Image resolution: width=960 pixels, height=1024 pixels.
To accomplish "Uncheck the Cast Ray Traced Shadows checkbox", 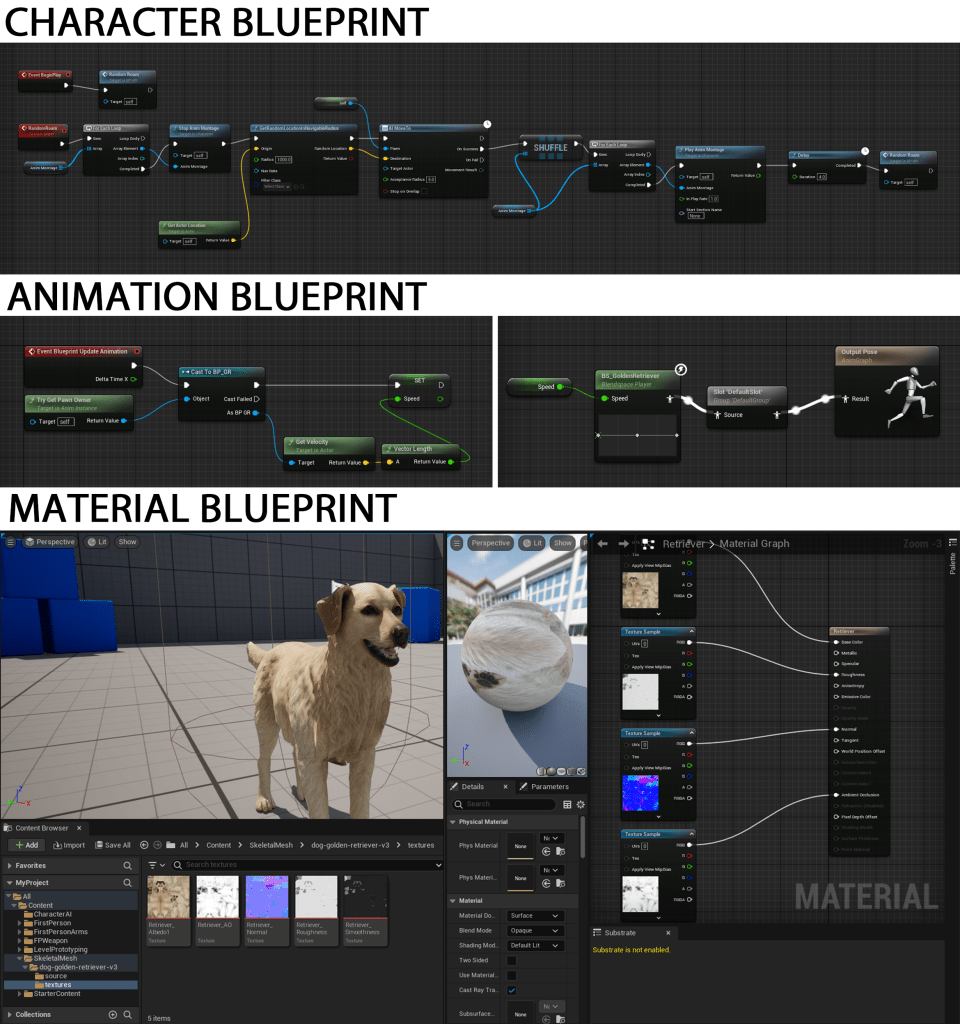I will click(x=512, y=990).
